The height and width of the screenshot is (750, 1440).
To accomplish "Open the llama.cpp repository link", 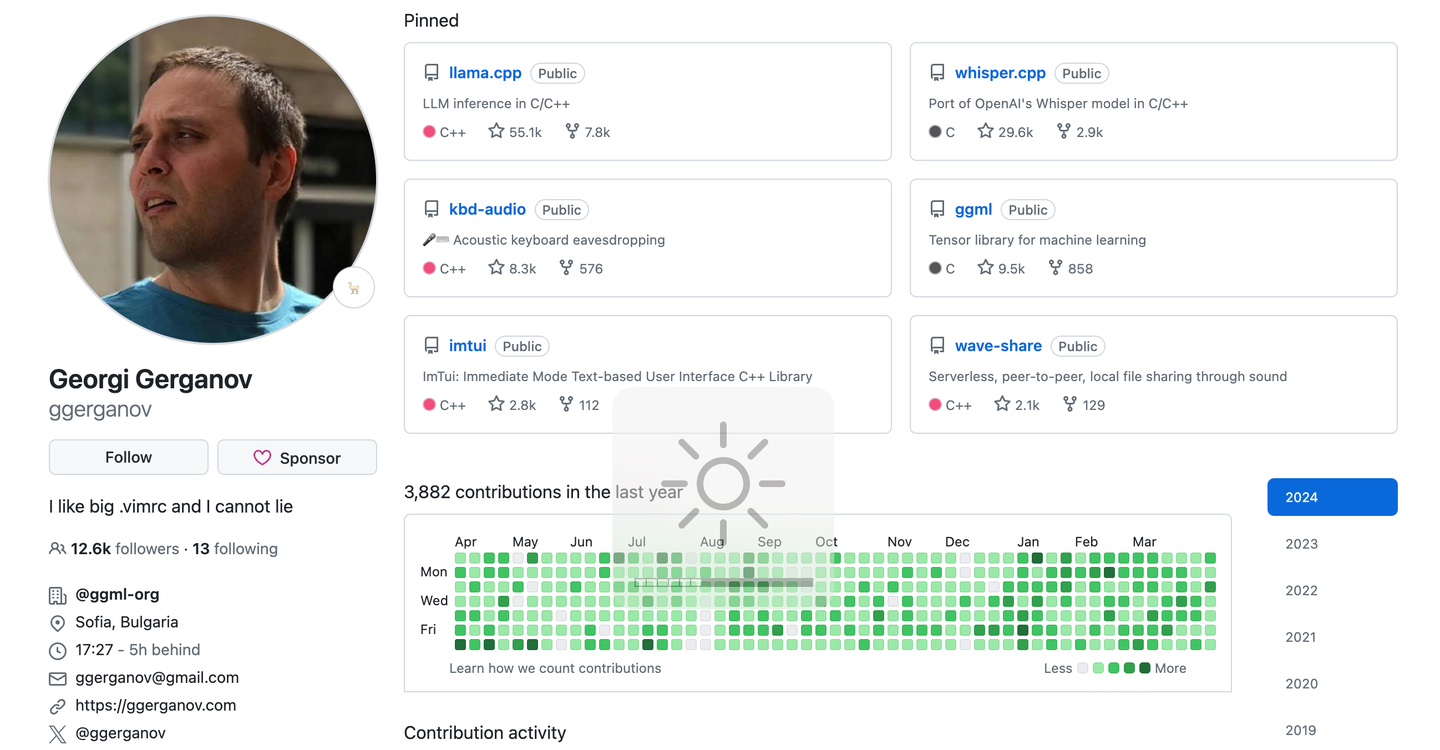I will point(485,73).
